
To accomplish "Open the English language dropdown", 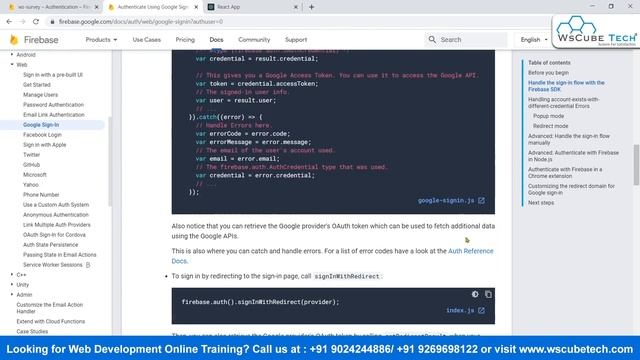I will click(534, 40).
